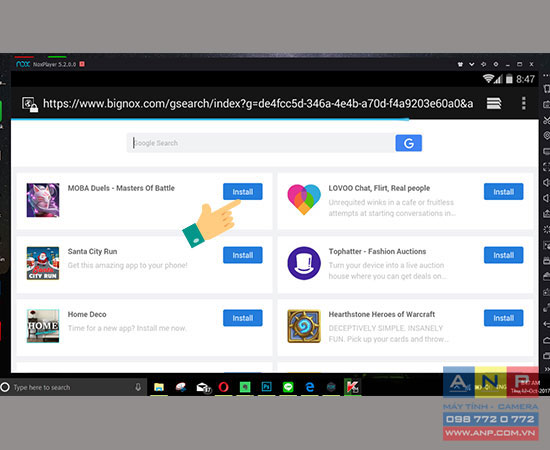Click the 'Hearthstone Heroes of Warcraft' title
The height and width of the screenshot is (450, 550).
(382, 314)
